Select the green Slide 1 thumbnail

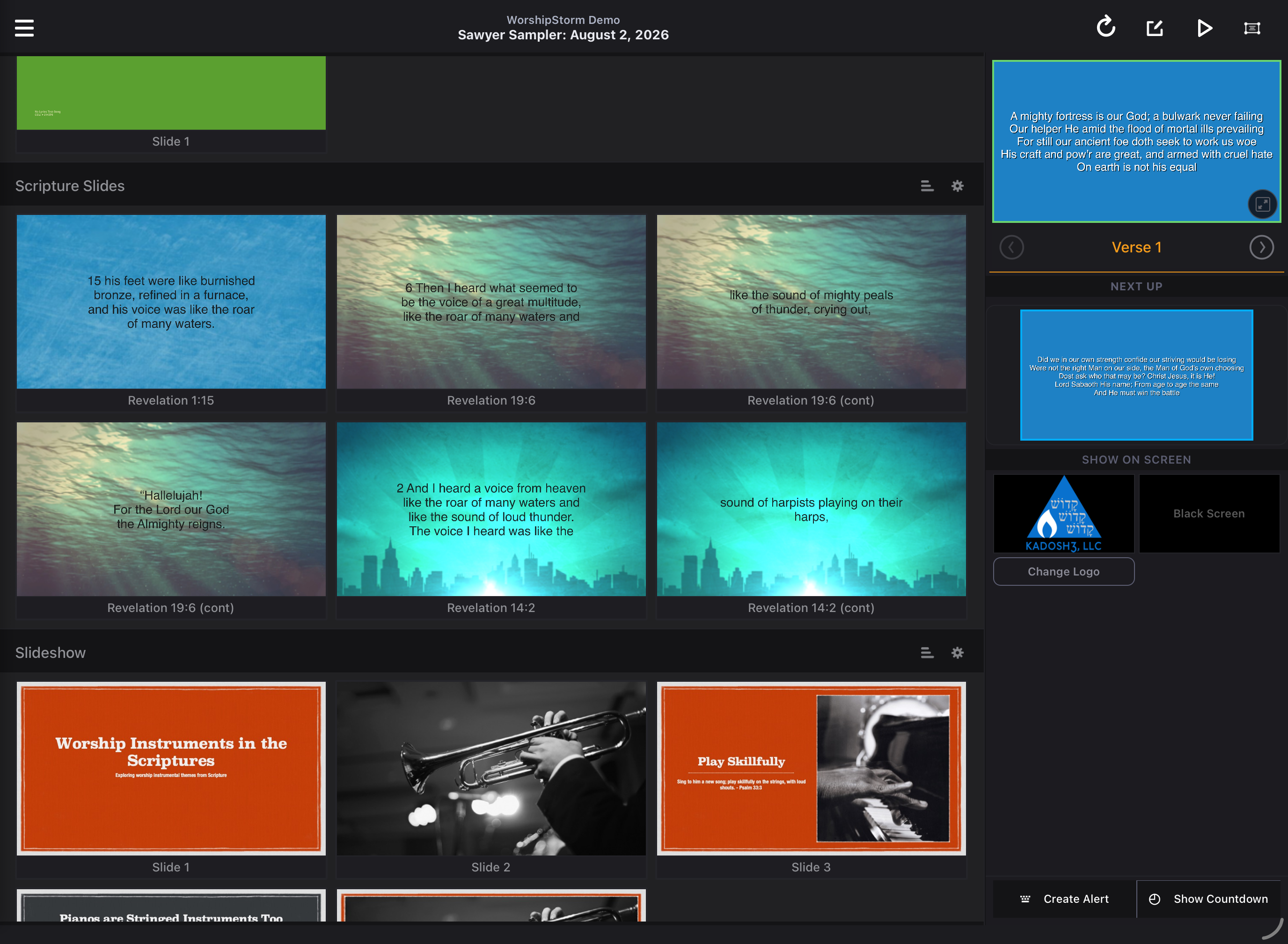point(171,93)
